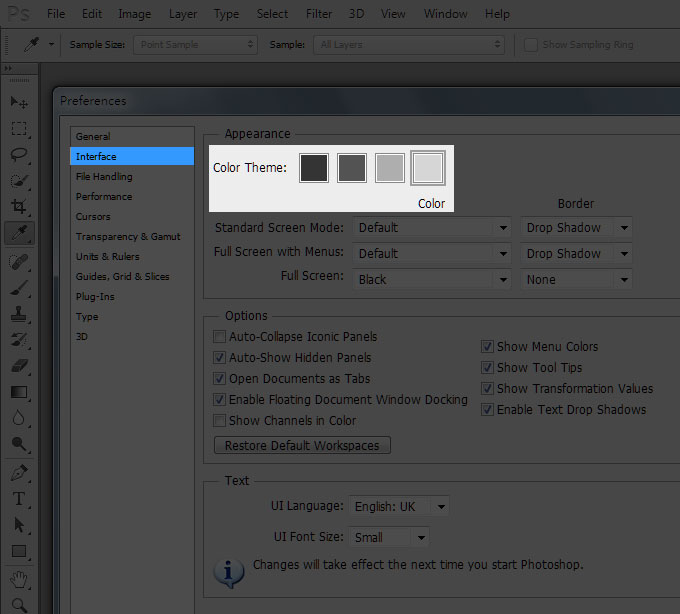The image size is (680, 614).
Task: Open the Sample Size dropdown
Action: [x=196, y=45]
